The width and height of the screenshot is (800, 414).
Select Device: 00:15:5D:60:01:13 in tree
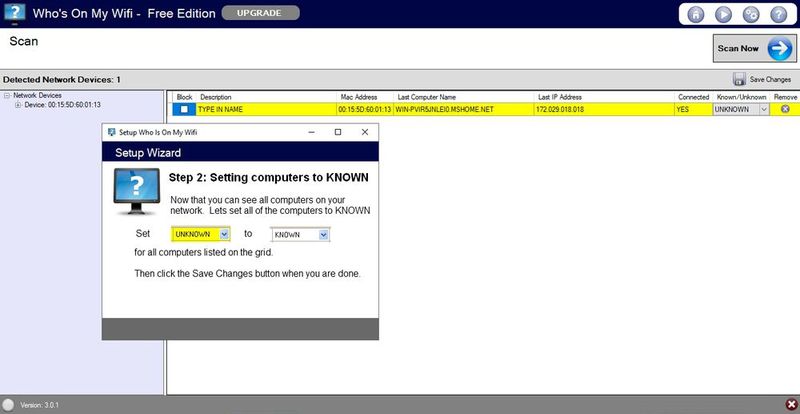click(62, 105)
